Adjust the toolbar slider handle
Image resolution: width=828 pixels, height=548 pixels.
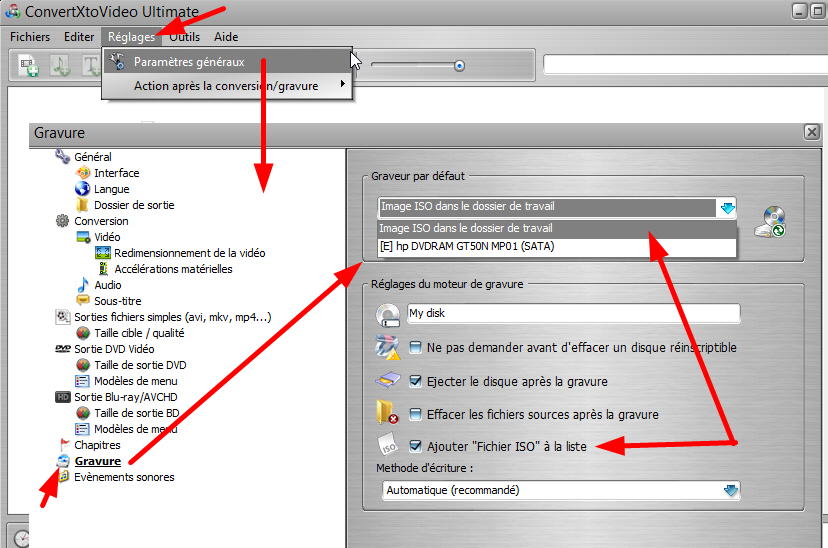pos(459,65)
